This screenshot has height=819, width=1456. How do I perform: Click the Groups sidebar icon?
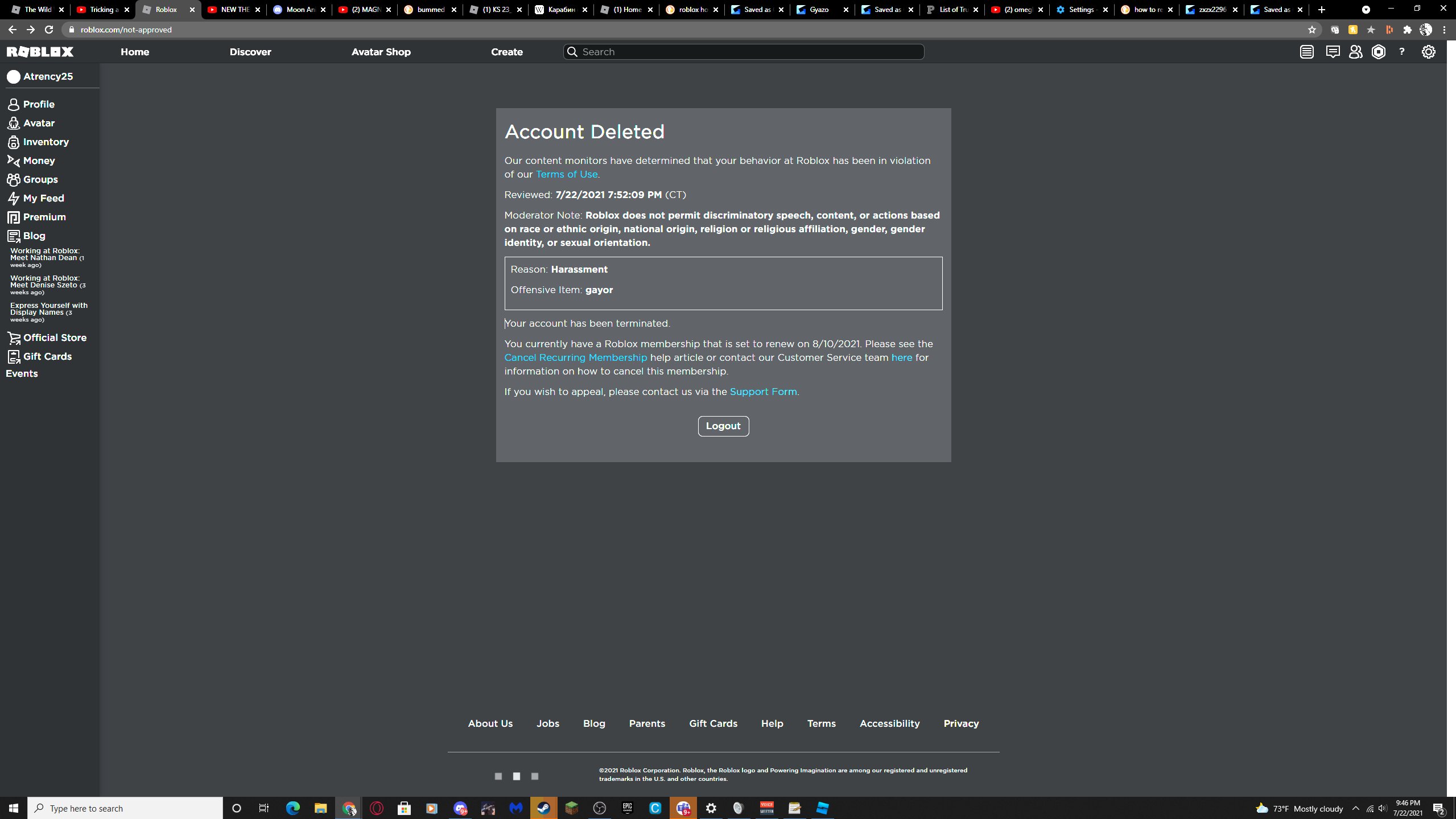click(14, 180)
